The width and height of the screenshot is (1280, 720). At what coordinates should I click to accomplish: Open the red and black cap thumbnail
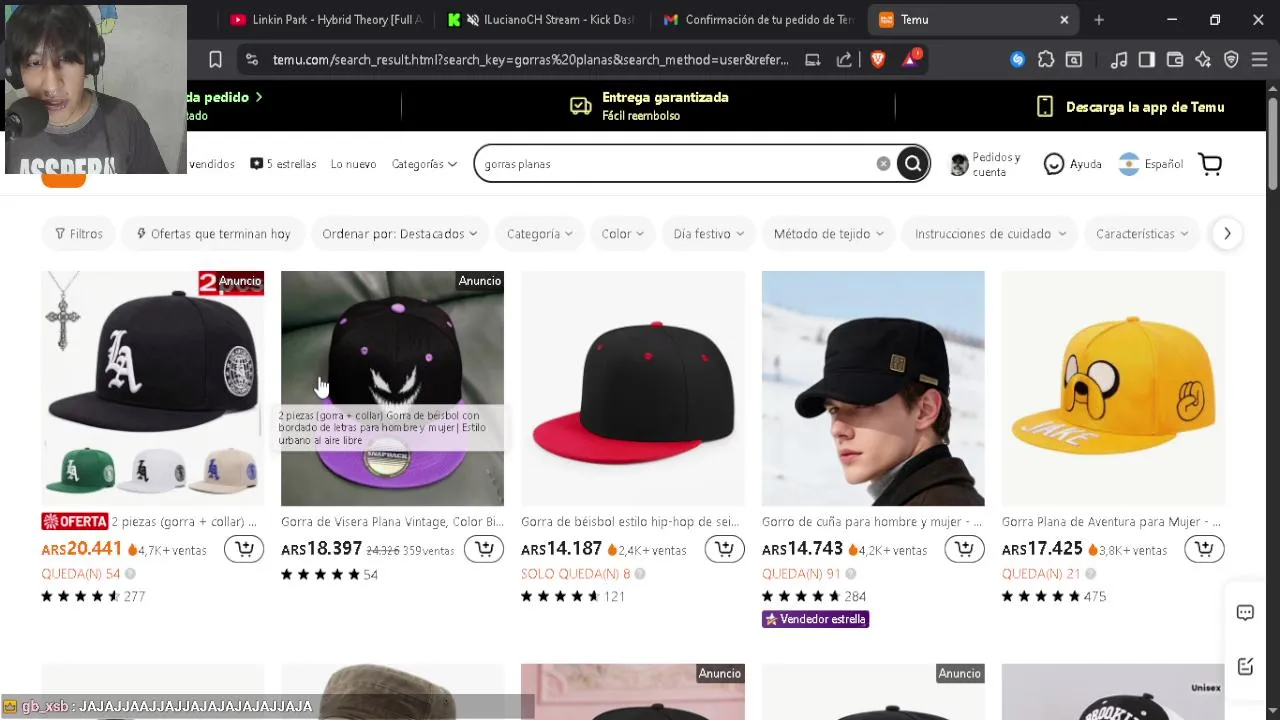(x=633, y=388)
